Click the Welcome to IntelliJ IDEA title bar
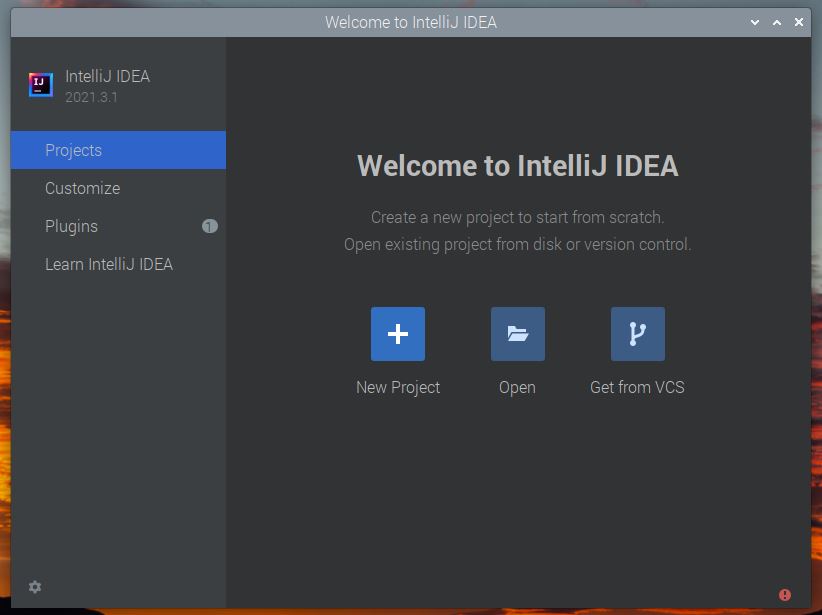The height and width of the screenshot is (615, 822). click(x=411, y=23)
